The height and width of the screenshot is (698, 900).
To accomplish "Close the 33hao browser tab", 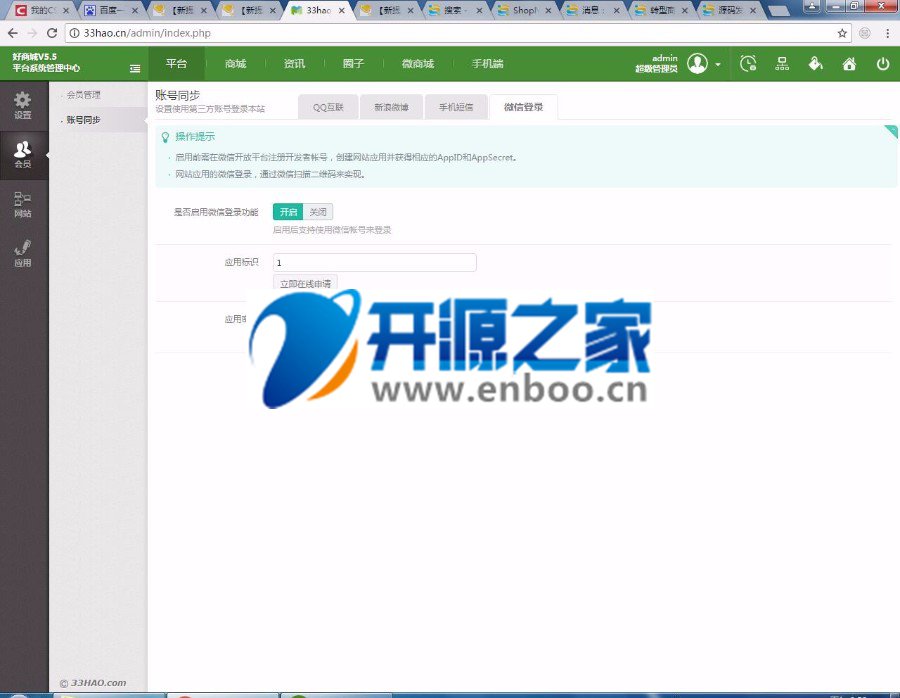I will point(342,10).
